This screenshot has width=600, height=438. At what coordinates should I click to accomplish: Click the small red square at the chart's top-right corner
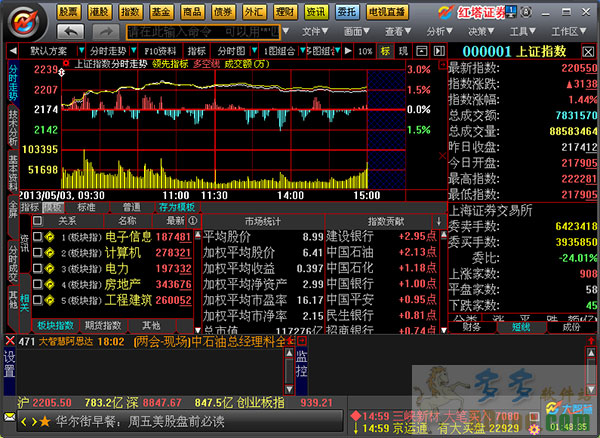coord(442,65)
